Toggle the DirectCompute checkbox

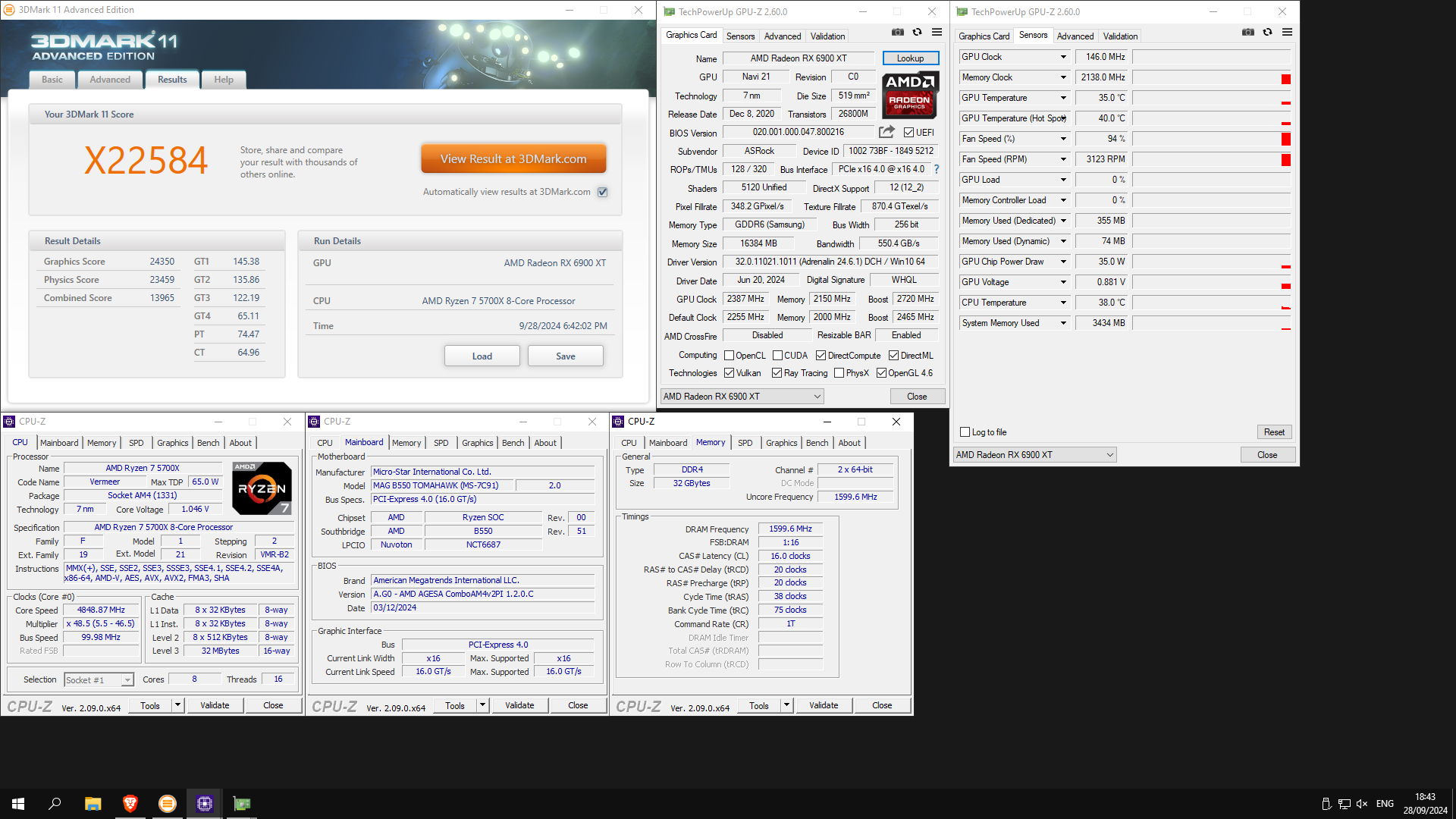coord(821,356)
